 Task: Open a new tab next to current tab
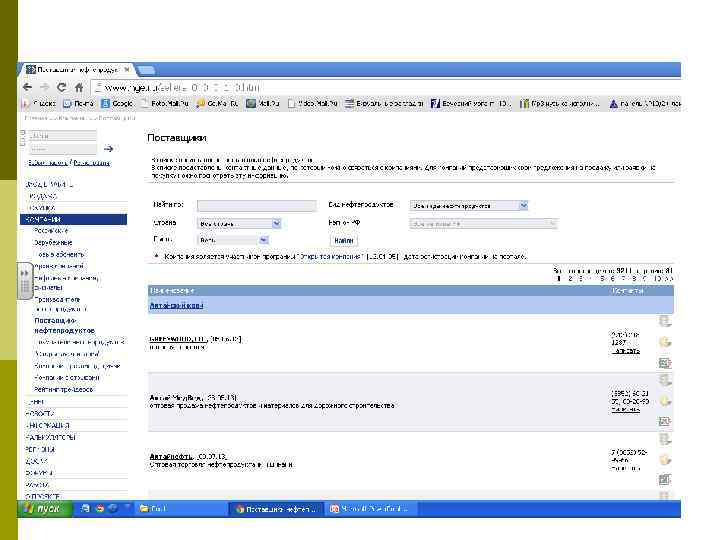(146, 70)
